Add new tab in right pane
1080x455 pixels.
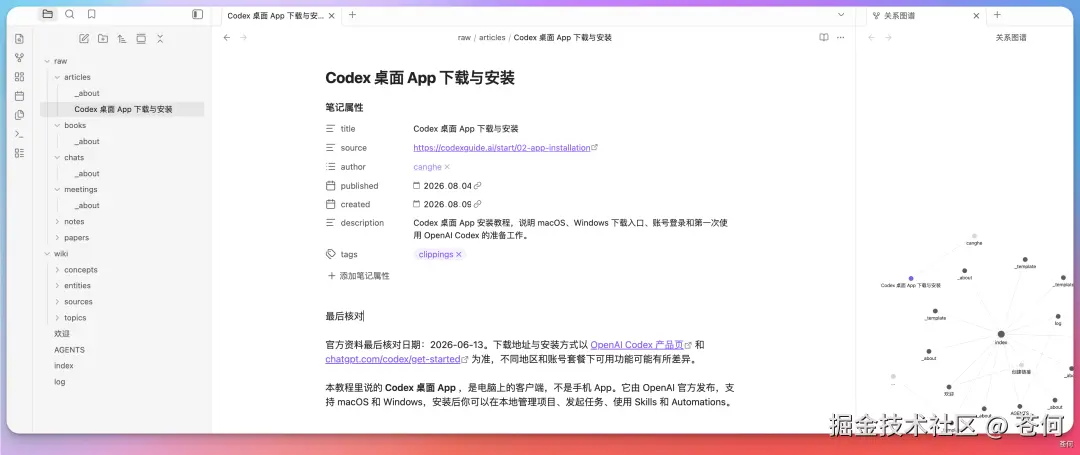997,14
